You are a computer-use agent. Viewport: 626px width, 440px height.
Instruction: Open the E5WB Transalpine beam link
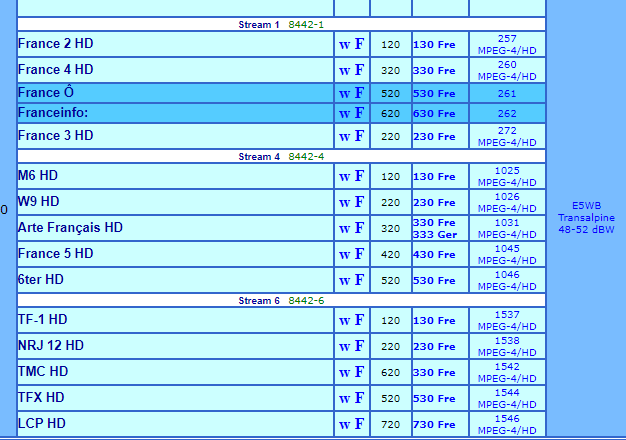point(586,218)
